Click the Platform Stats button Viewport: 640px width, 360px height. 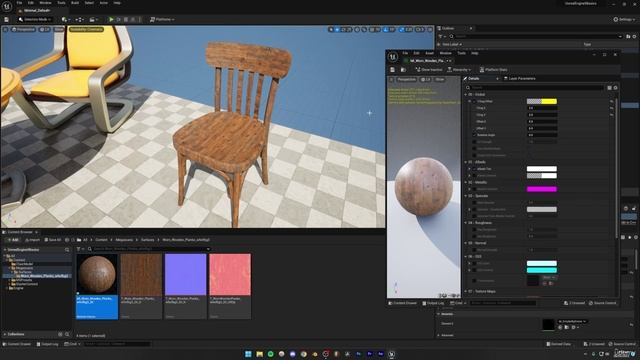493,70
